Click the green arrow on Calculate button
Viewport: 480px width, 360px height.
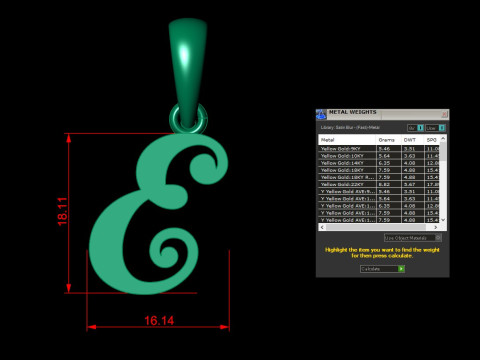pos(401,269)
